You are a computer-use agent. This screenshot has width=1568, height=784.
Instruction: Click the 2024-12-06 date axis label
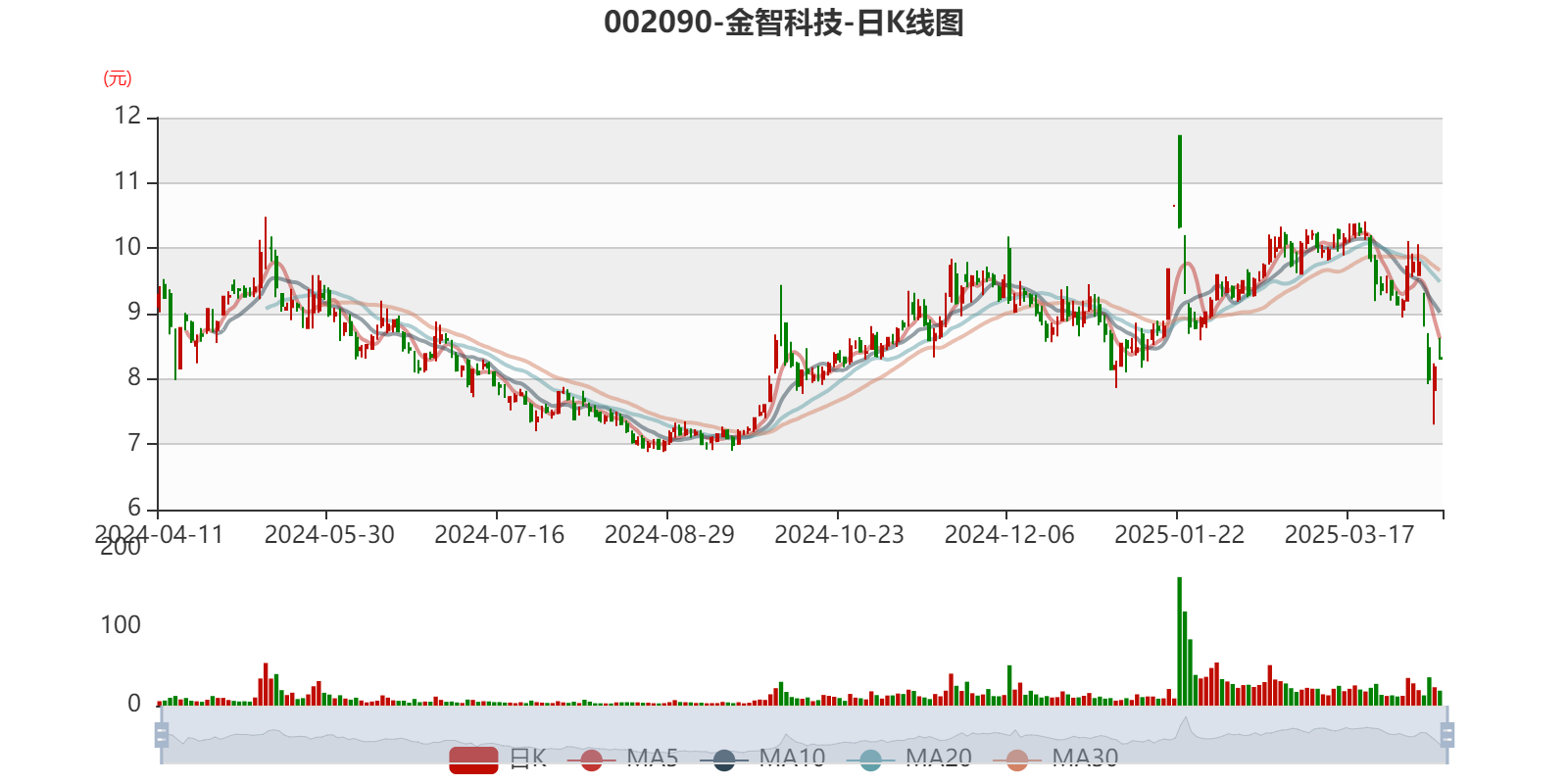tap(1009, 535)
